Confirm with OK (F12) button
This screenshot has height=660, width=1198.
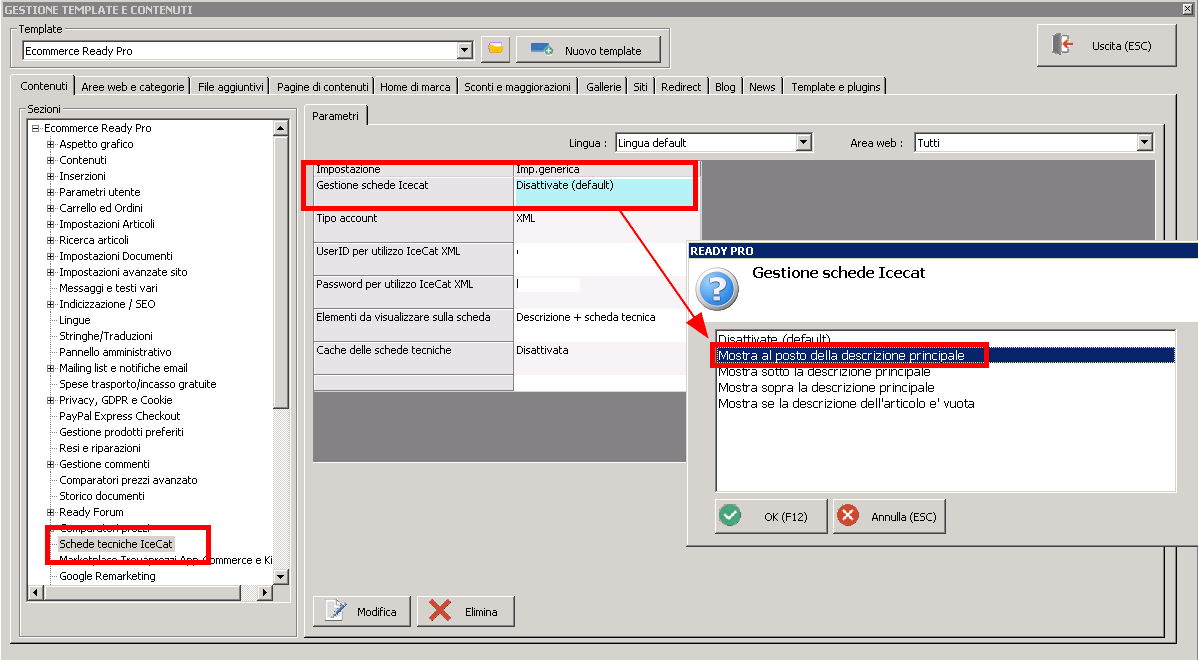coord(771,516)
